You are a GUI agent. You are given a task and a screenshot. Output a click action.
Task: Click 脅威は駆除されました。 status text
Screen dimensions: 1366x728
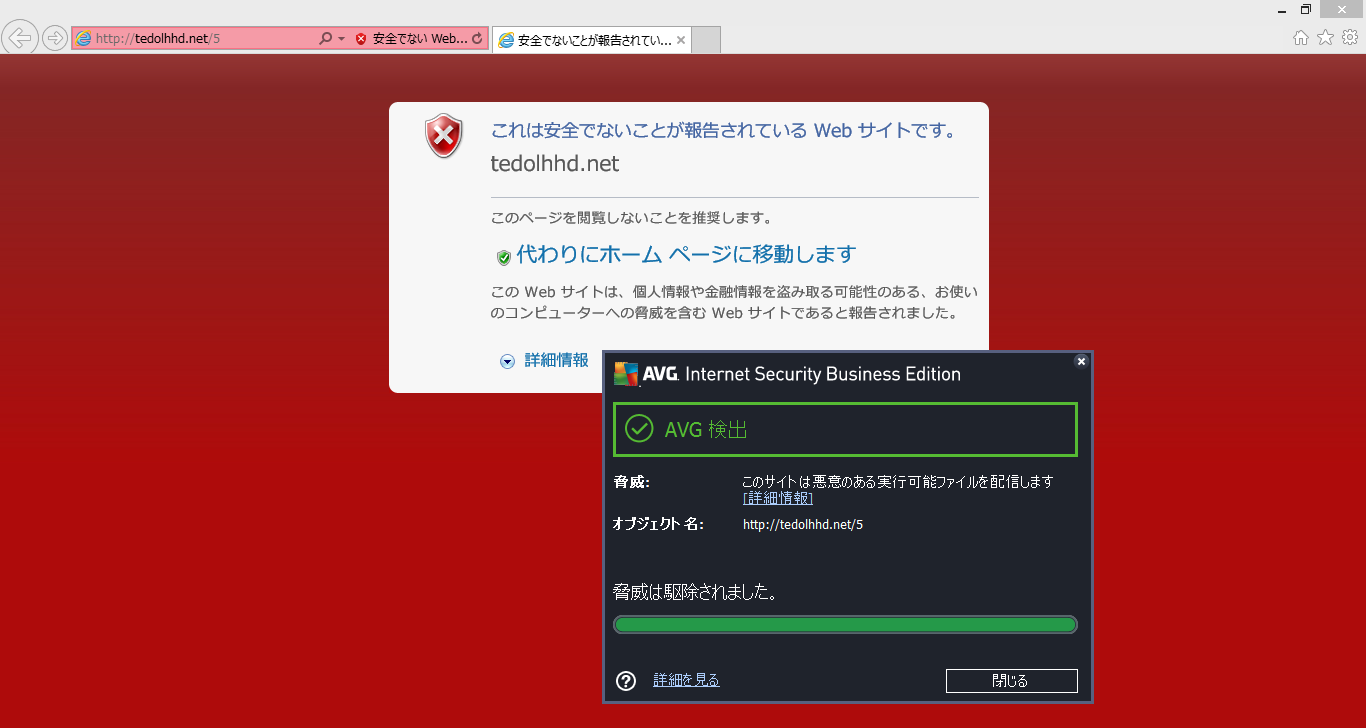pos(696,592)
